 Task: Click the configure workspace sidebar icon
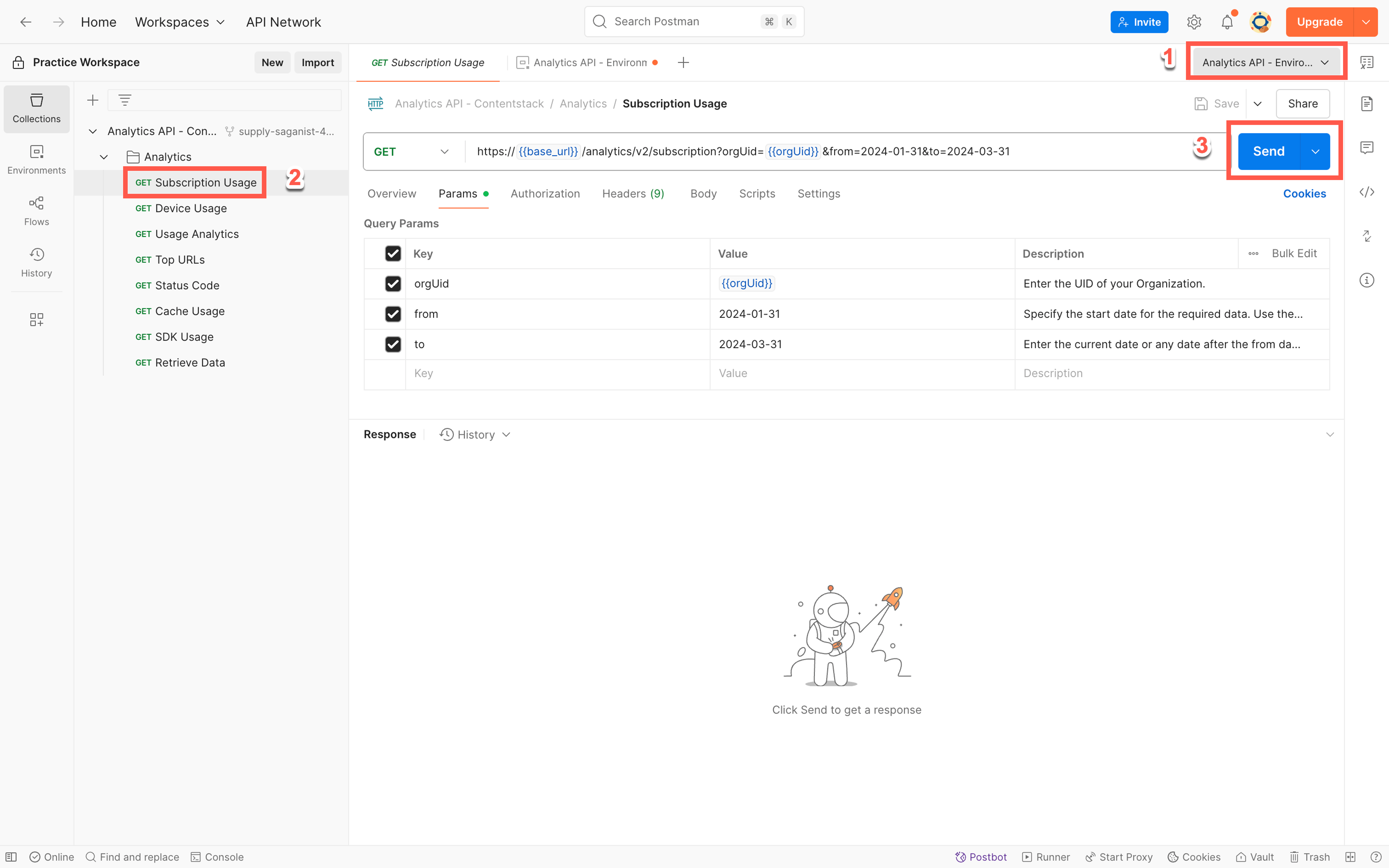(x=36, y=319)
